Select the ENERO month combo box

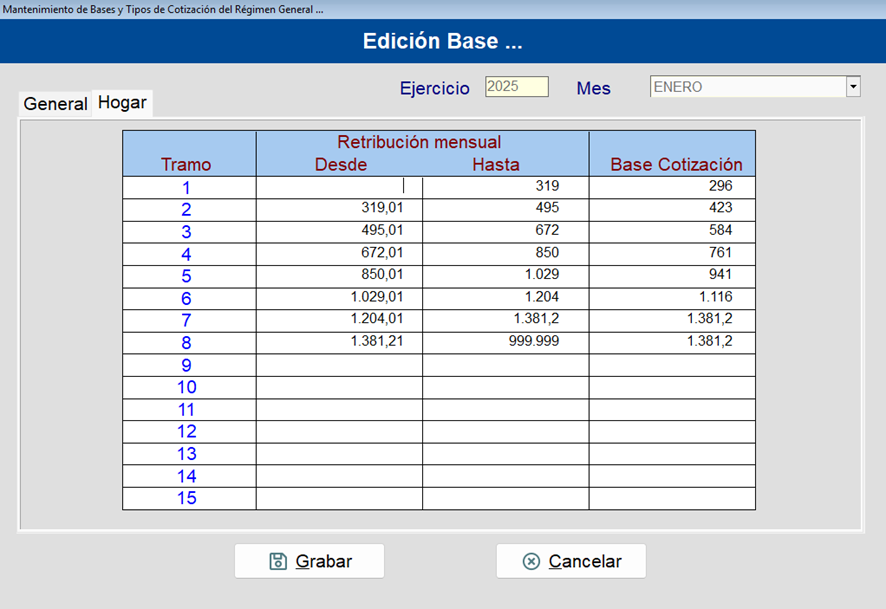[755, 86]
